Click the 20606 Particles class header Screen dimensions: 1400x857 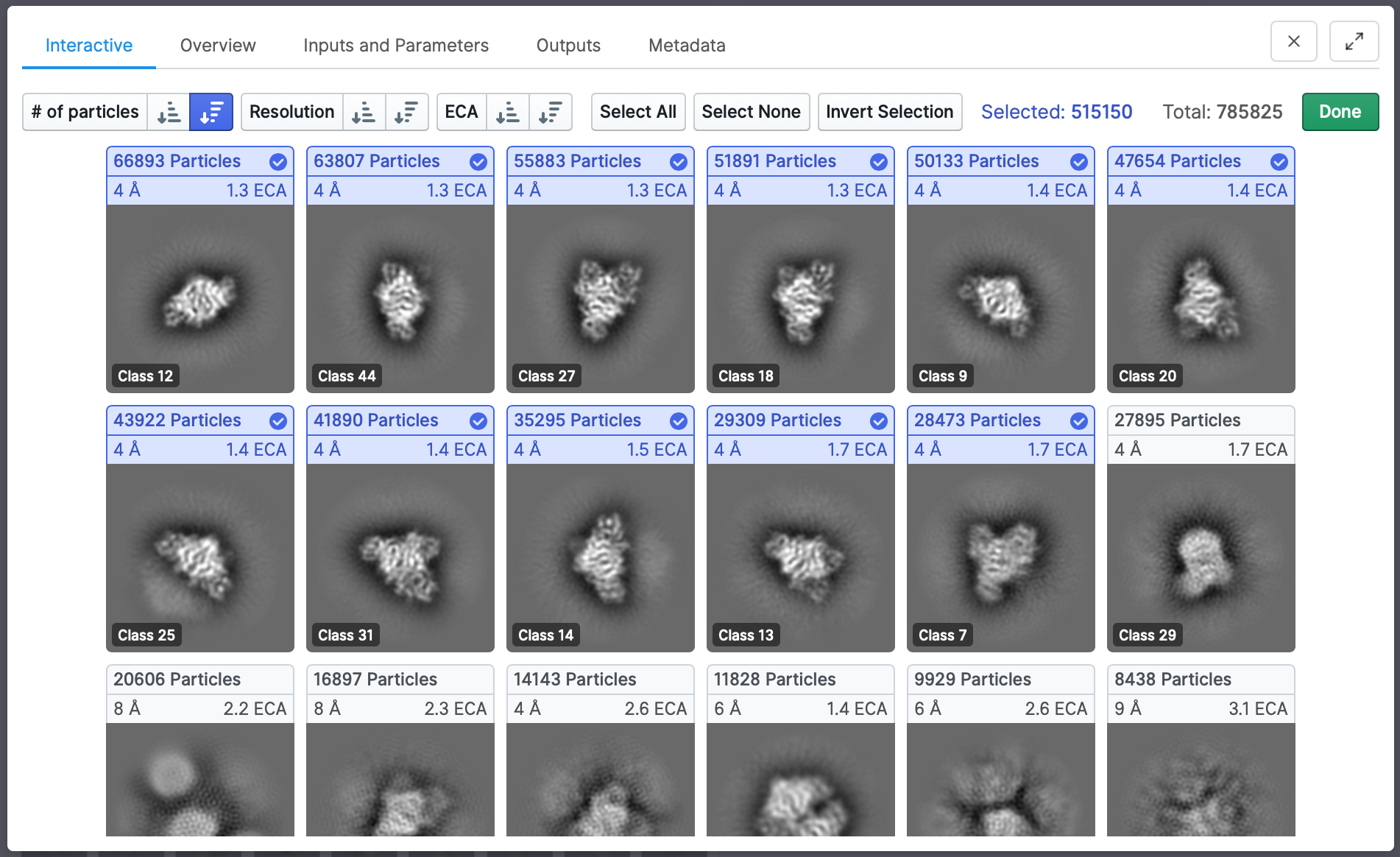[200, 680]
